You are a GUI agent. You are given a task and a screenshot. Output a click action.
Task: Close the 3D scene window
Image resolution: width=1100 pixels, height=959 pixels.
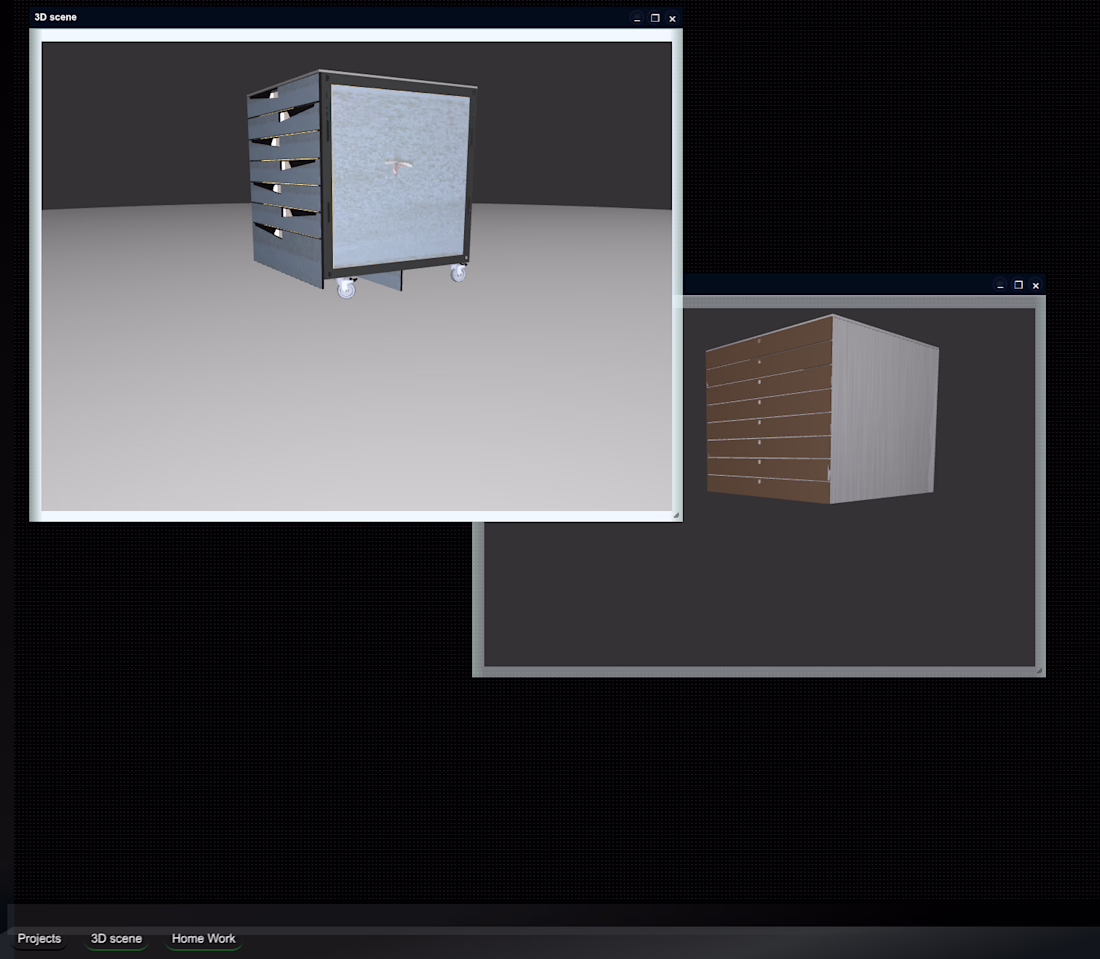pos(672,19)
